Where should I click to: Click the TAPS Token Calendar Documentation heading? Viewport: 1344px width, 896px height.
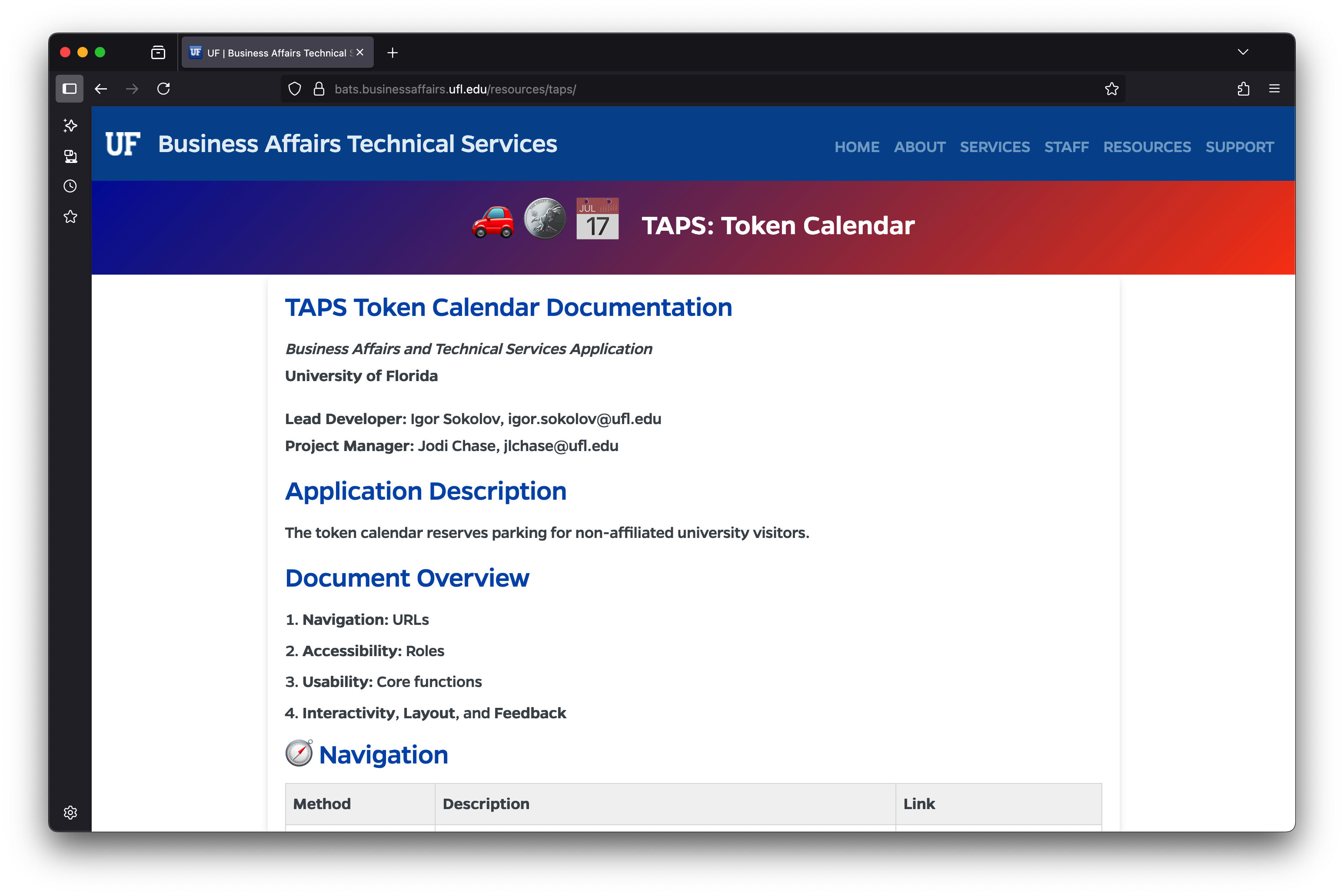coord(508,307)
